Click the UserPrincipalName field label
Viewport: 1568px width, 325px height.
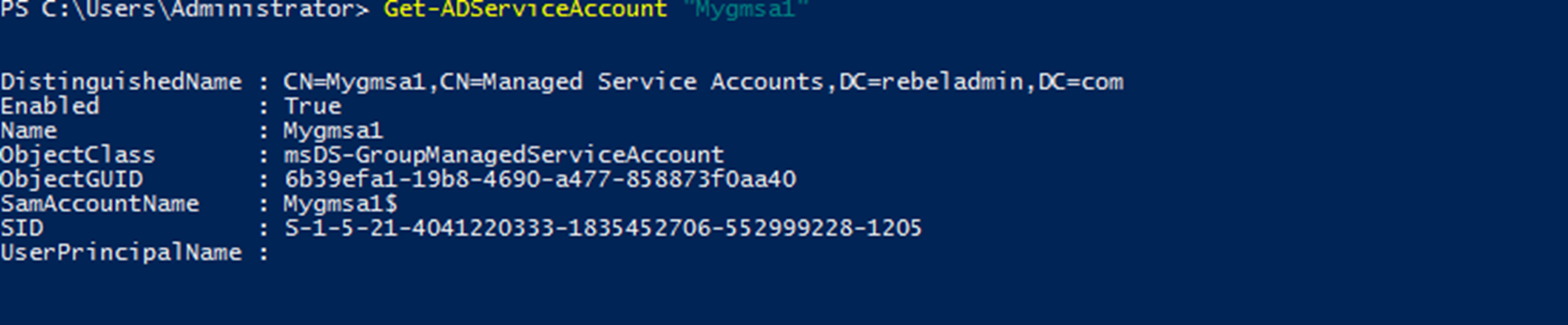(122, 253)
